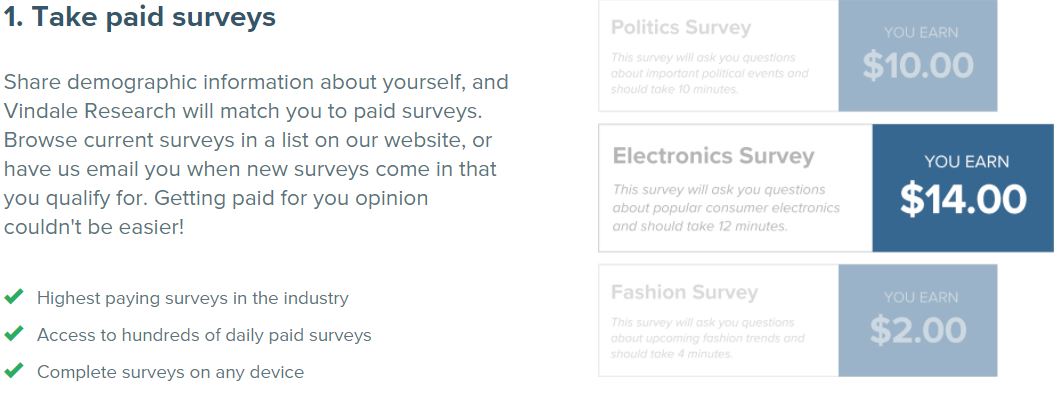
Task: Click the checkmark beside Highest paying surveys
Action: coord(14,297)
